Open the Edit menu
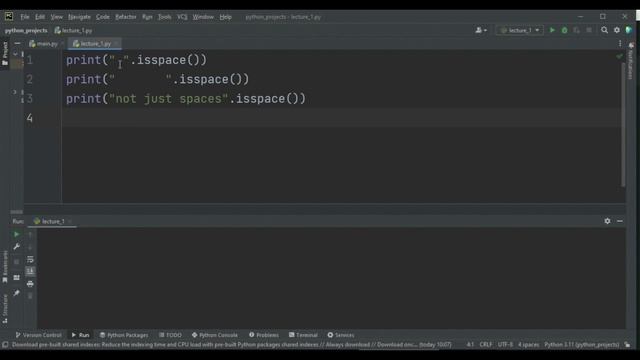Viewport: 640px width, 360px height. coord(40,17)
